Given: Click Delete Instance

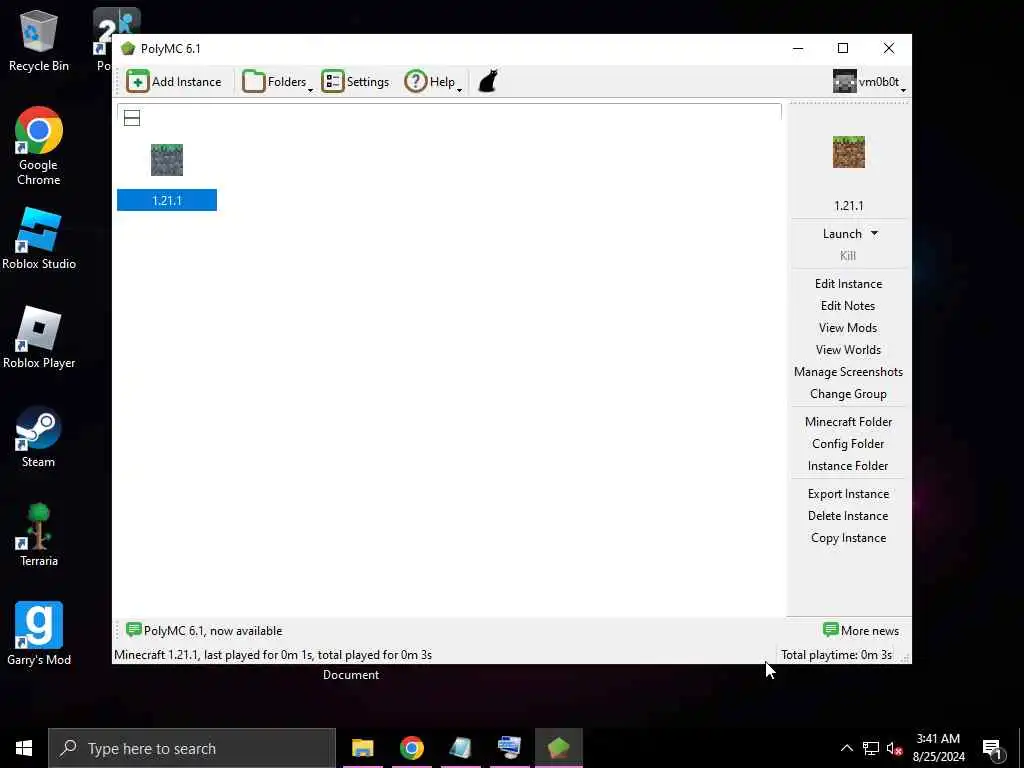Looking at the screenshot, I should (x=848, y=516).
